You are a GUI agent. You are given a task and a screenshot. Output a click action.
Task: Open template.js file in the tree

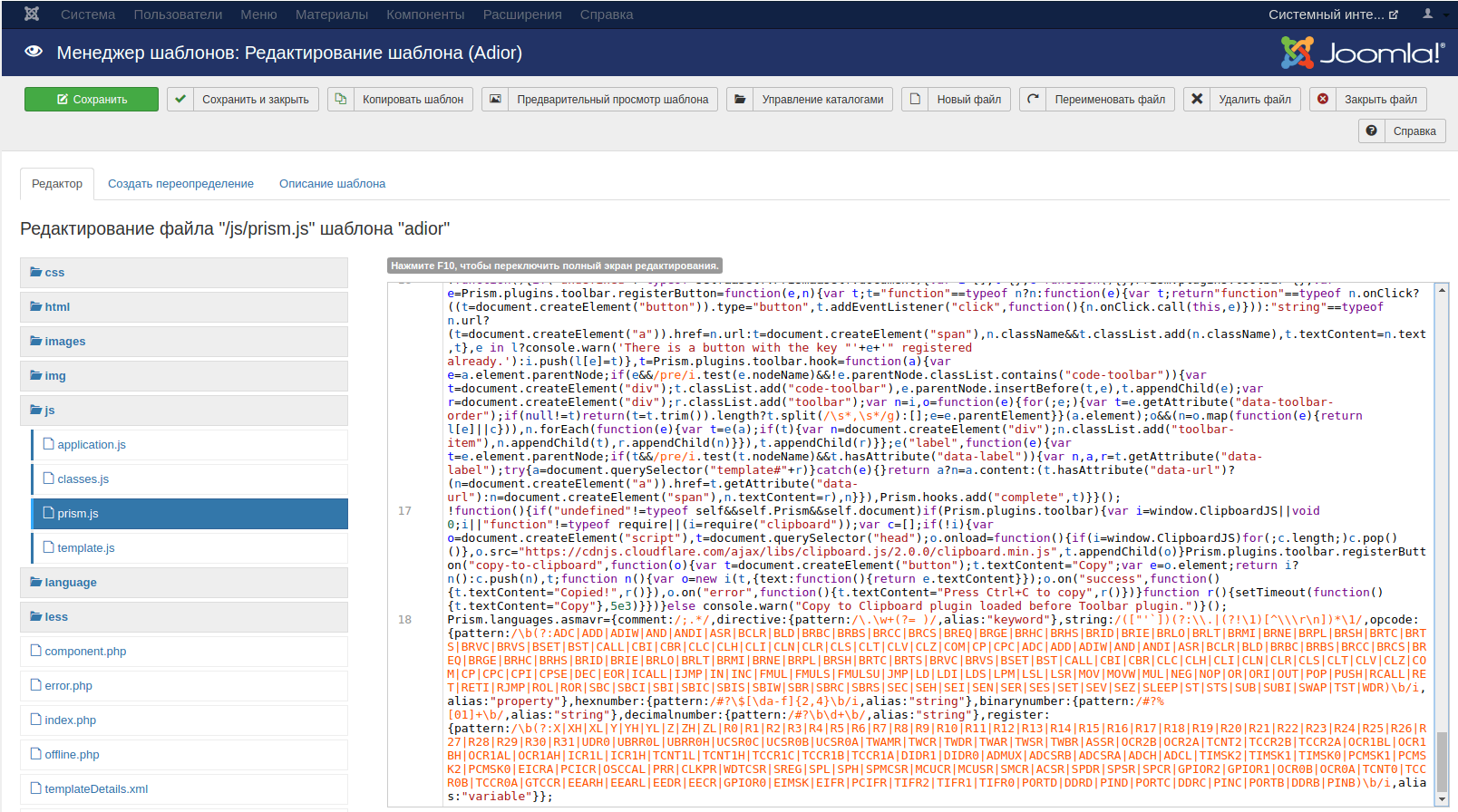click(x=85, y=548)
